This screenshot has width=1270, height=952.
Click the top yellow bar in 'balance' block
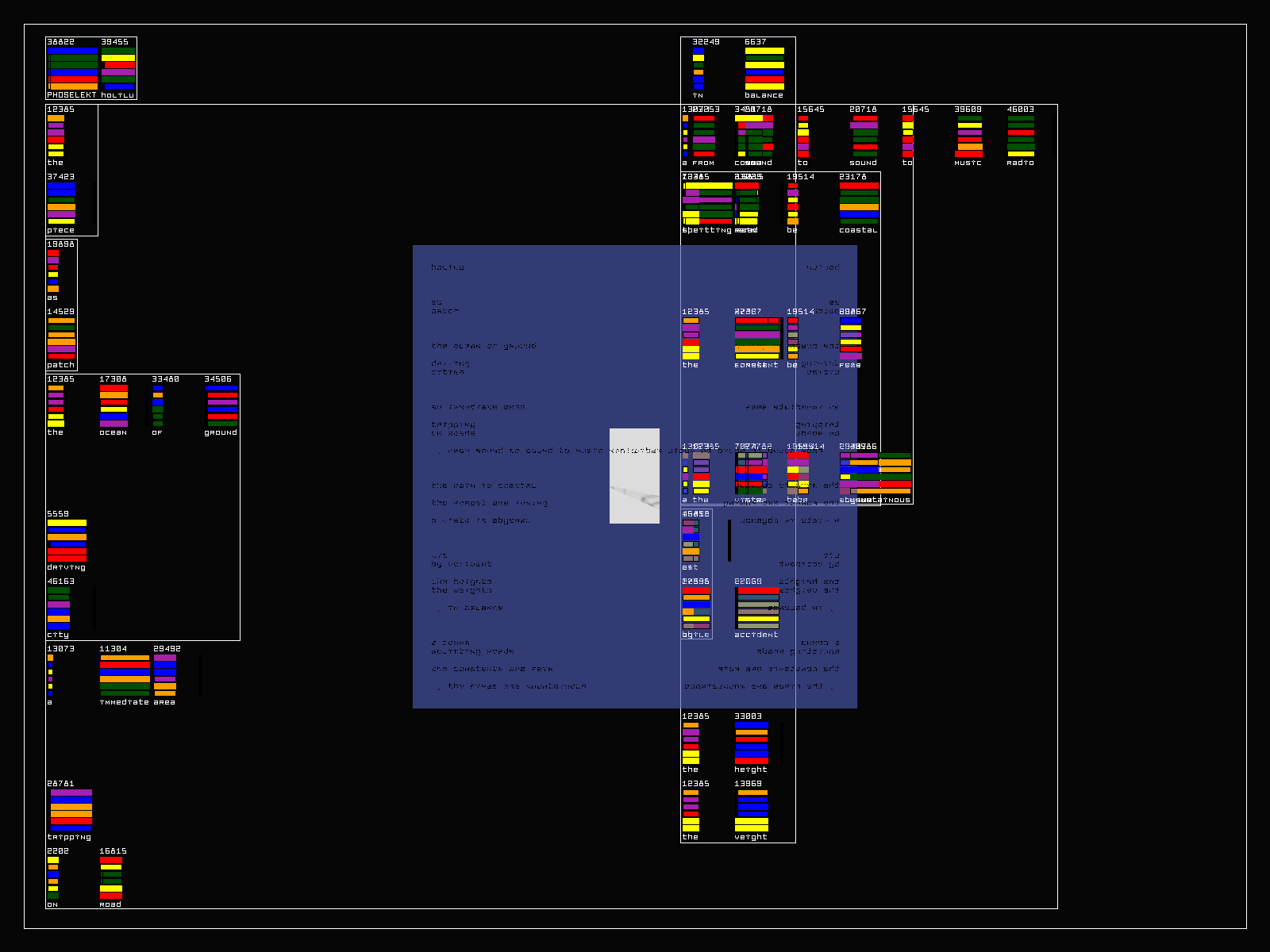[764, 51]
